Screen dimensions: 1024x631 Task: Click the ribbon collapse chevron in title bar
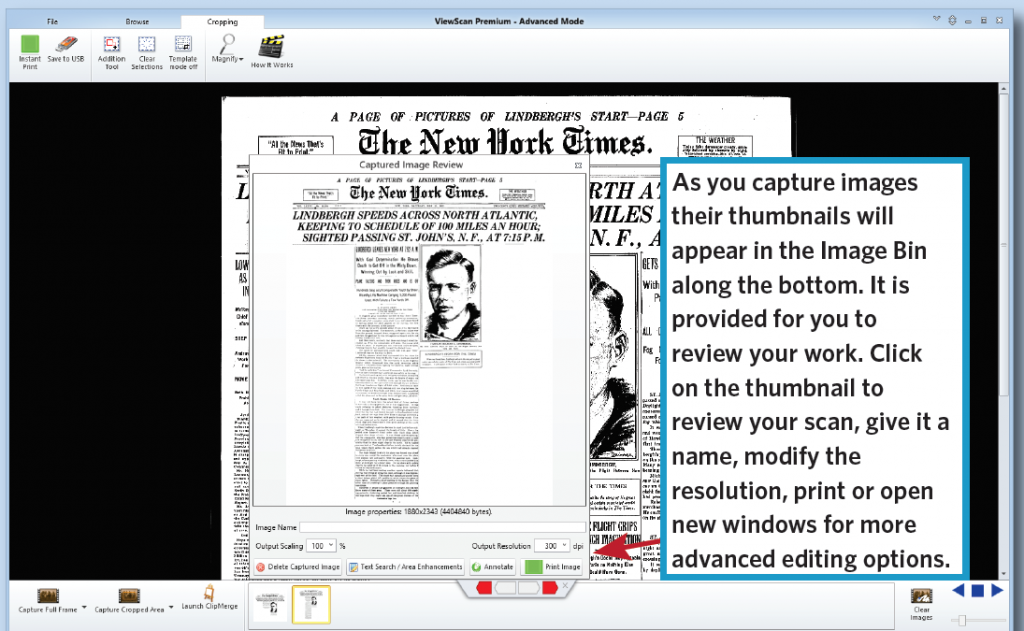pyautogui.click(x=936, y=20)
